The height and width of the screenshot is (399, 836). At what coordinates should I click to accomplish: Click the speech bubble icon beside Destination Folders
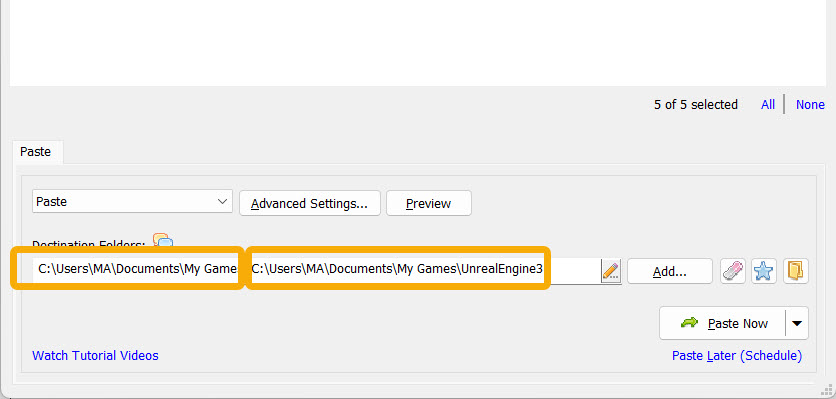[x=163, y=241]
